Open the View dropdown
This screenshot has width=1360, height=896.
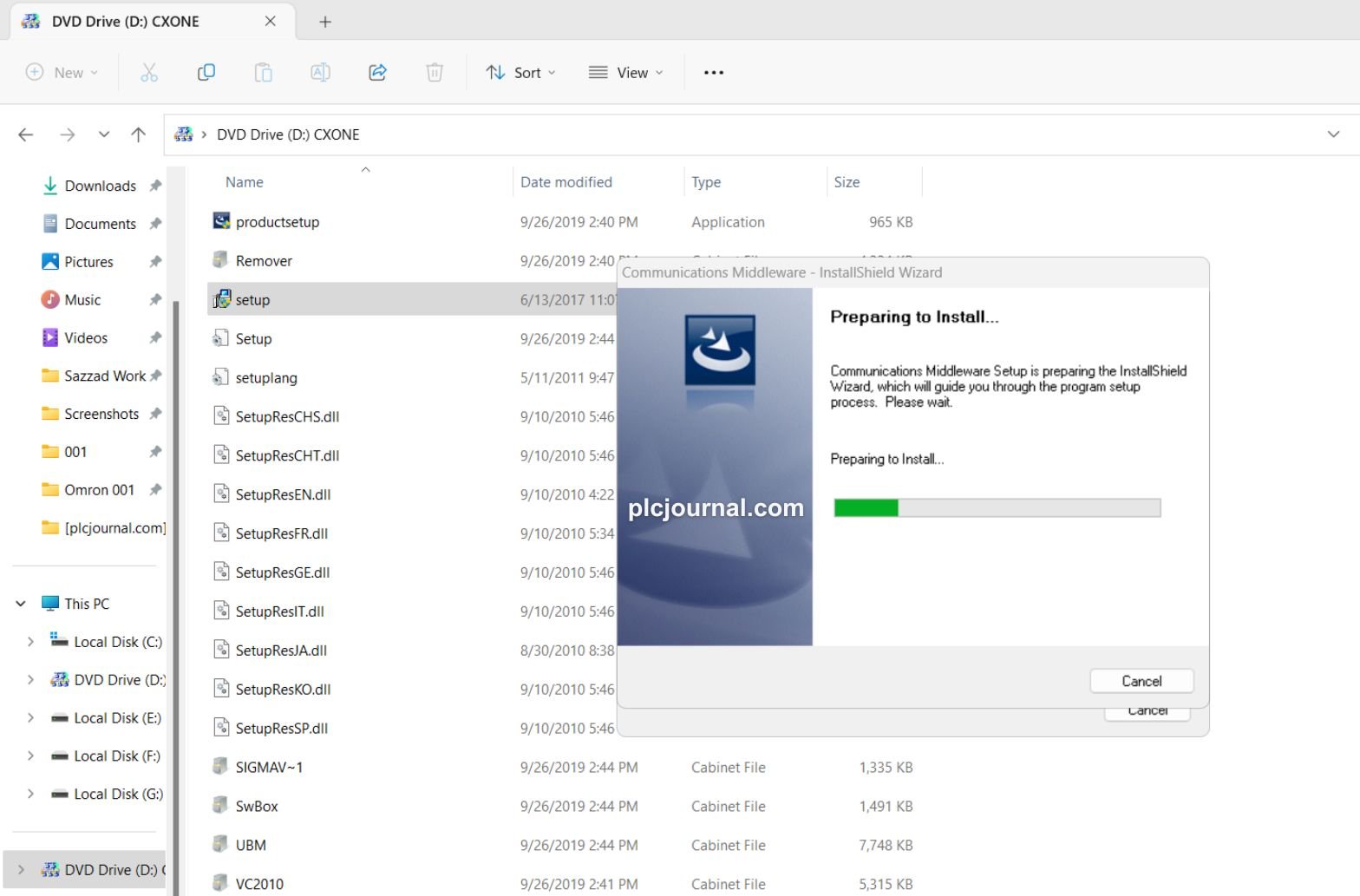[x=625, y=73]
